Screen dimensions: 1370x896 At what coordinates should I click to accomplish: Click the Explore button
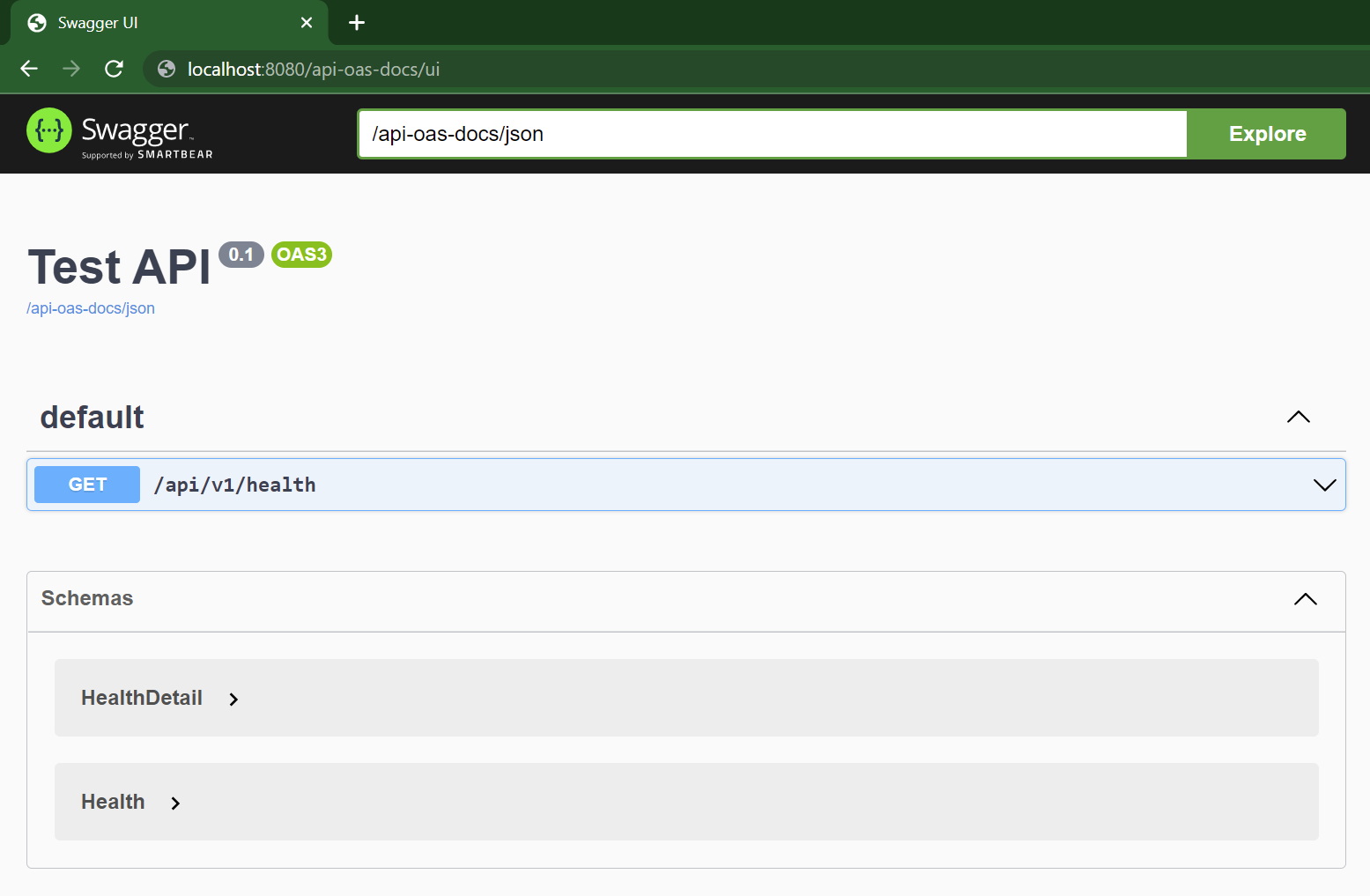tap(1267, 134)
